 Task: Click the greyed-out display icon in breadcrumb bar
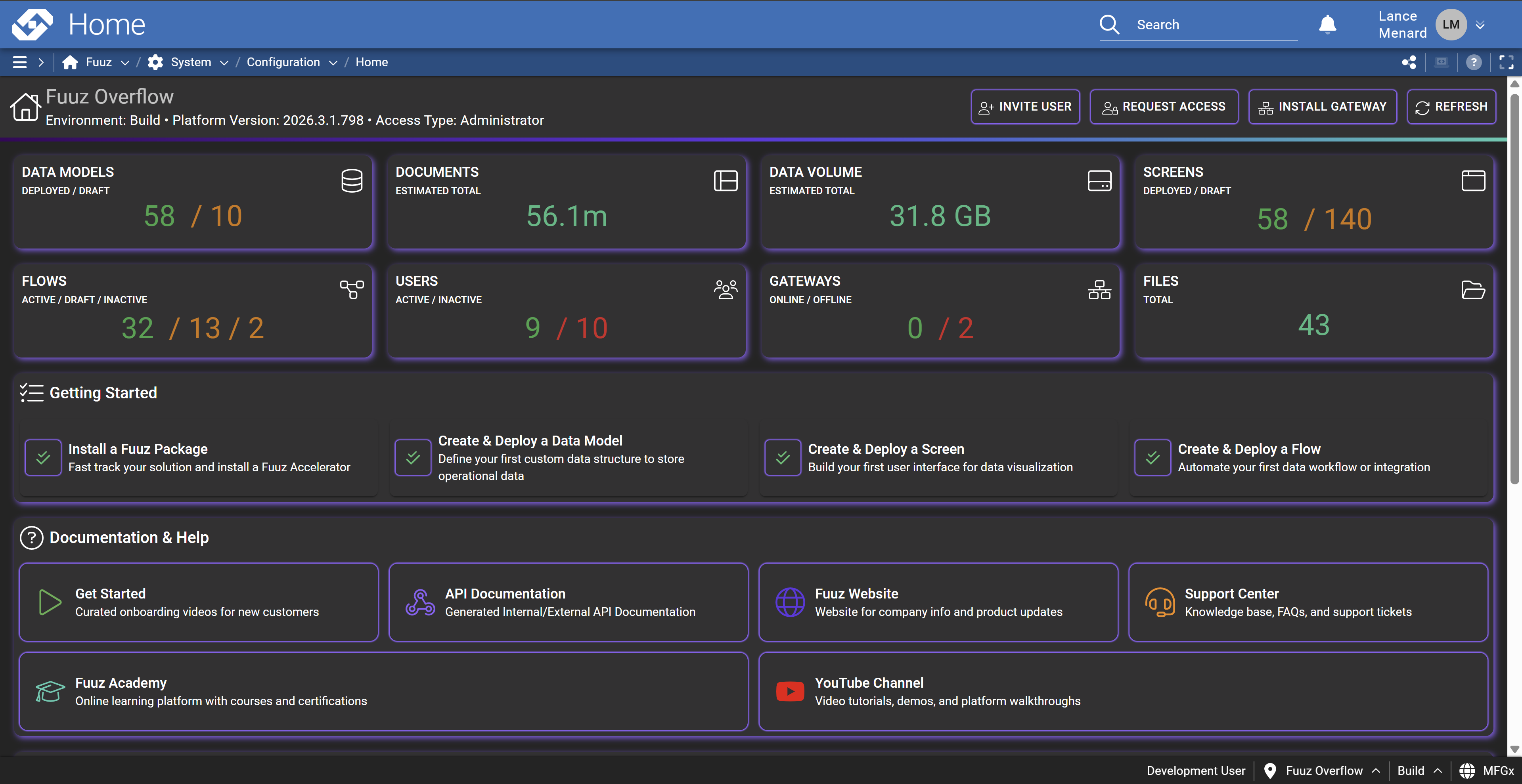pyautogui.click(x=1441, y=62)
